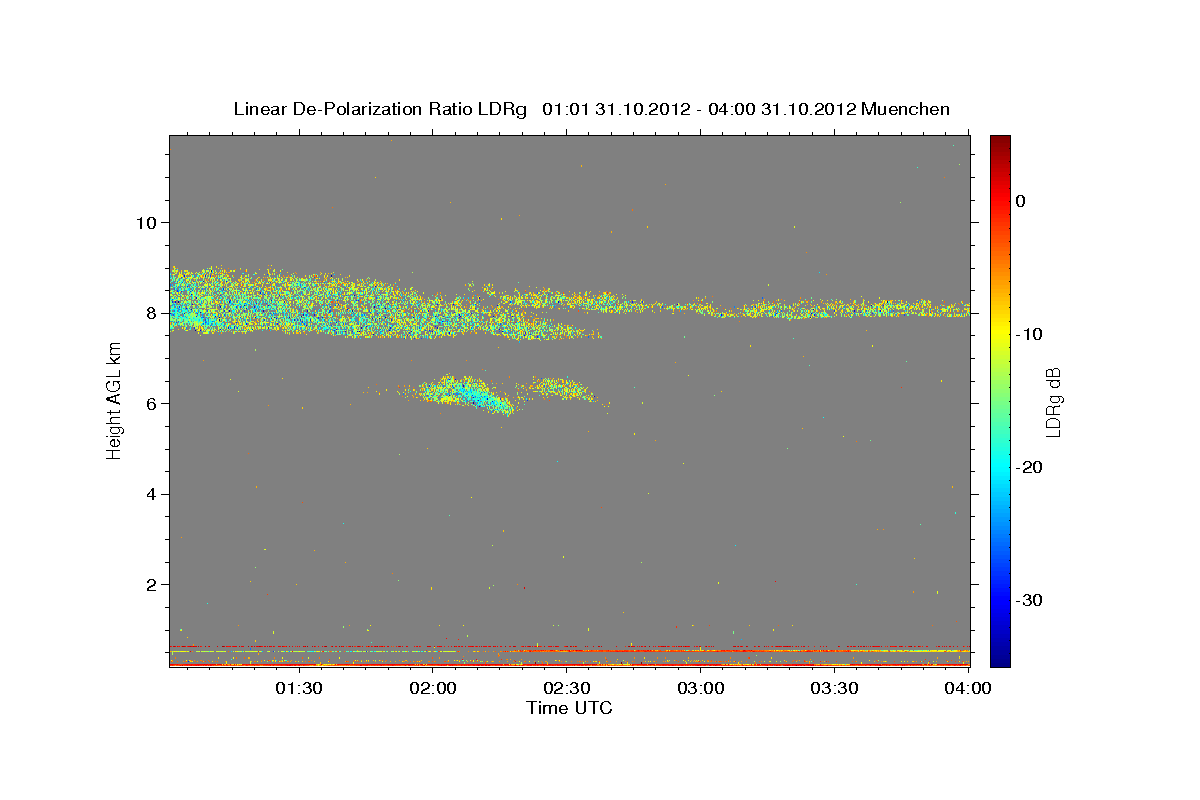Click the 'Height AGL km' axis label

click(115, 403)
